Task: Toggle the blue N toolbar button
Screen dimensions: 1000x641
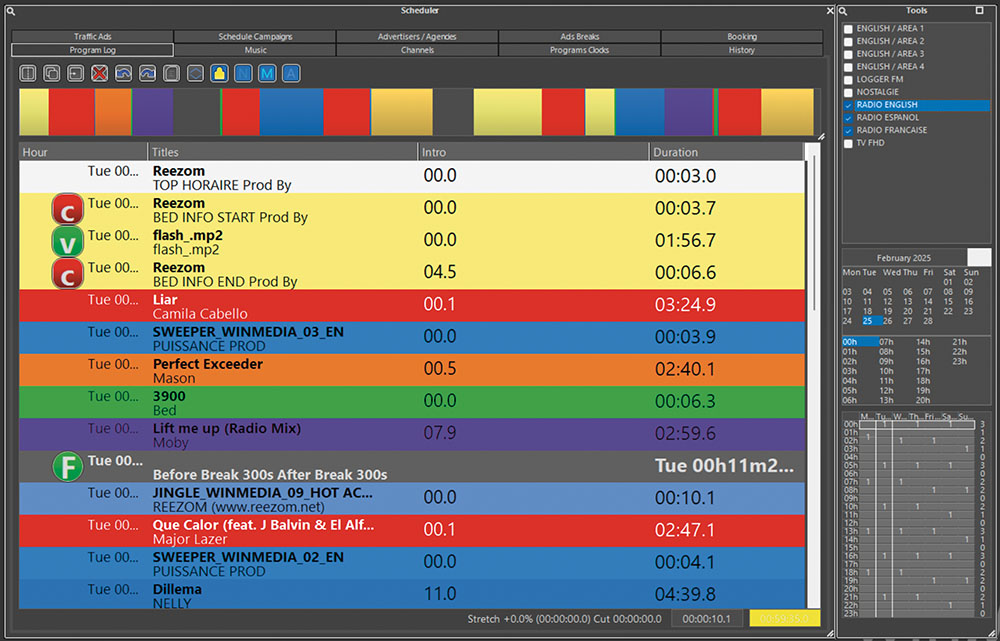Action: (243, 73)
